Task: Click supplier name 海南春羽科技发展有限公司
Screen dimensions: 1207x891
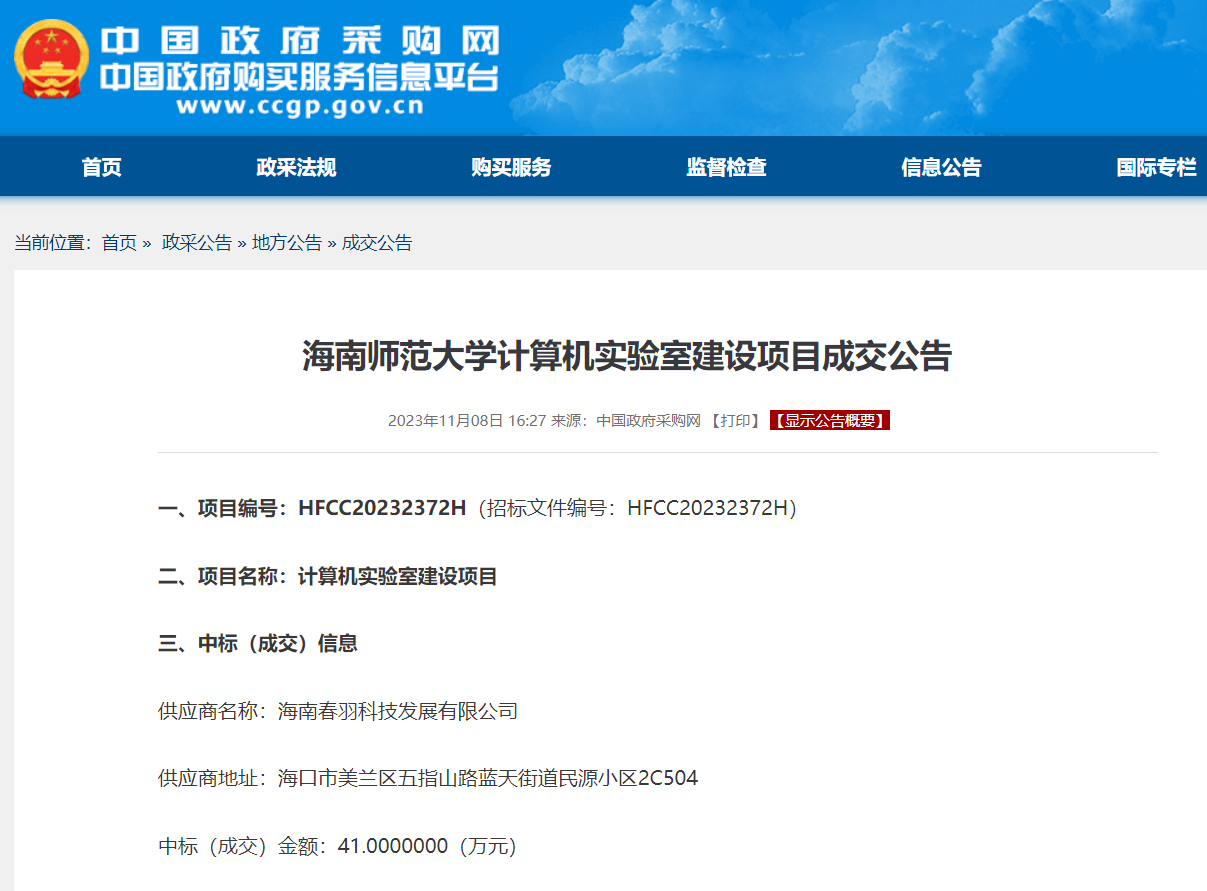Action: tap(398, 712)
